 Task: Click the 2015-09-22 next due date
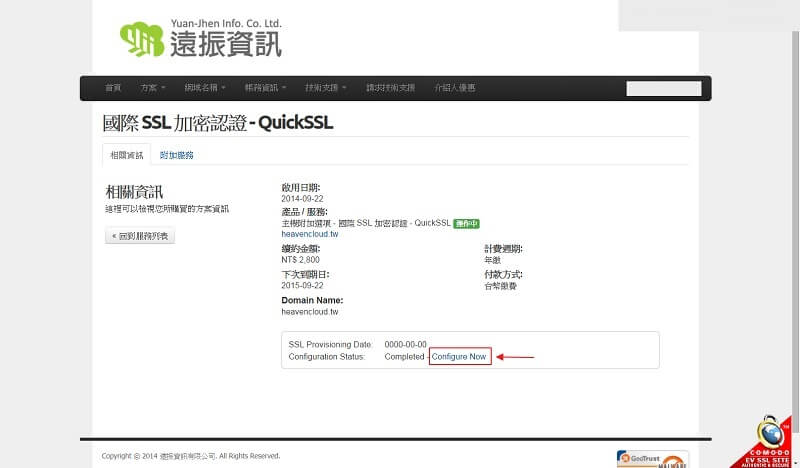(x=302, y=285)
